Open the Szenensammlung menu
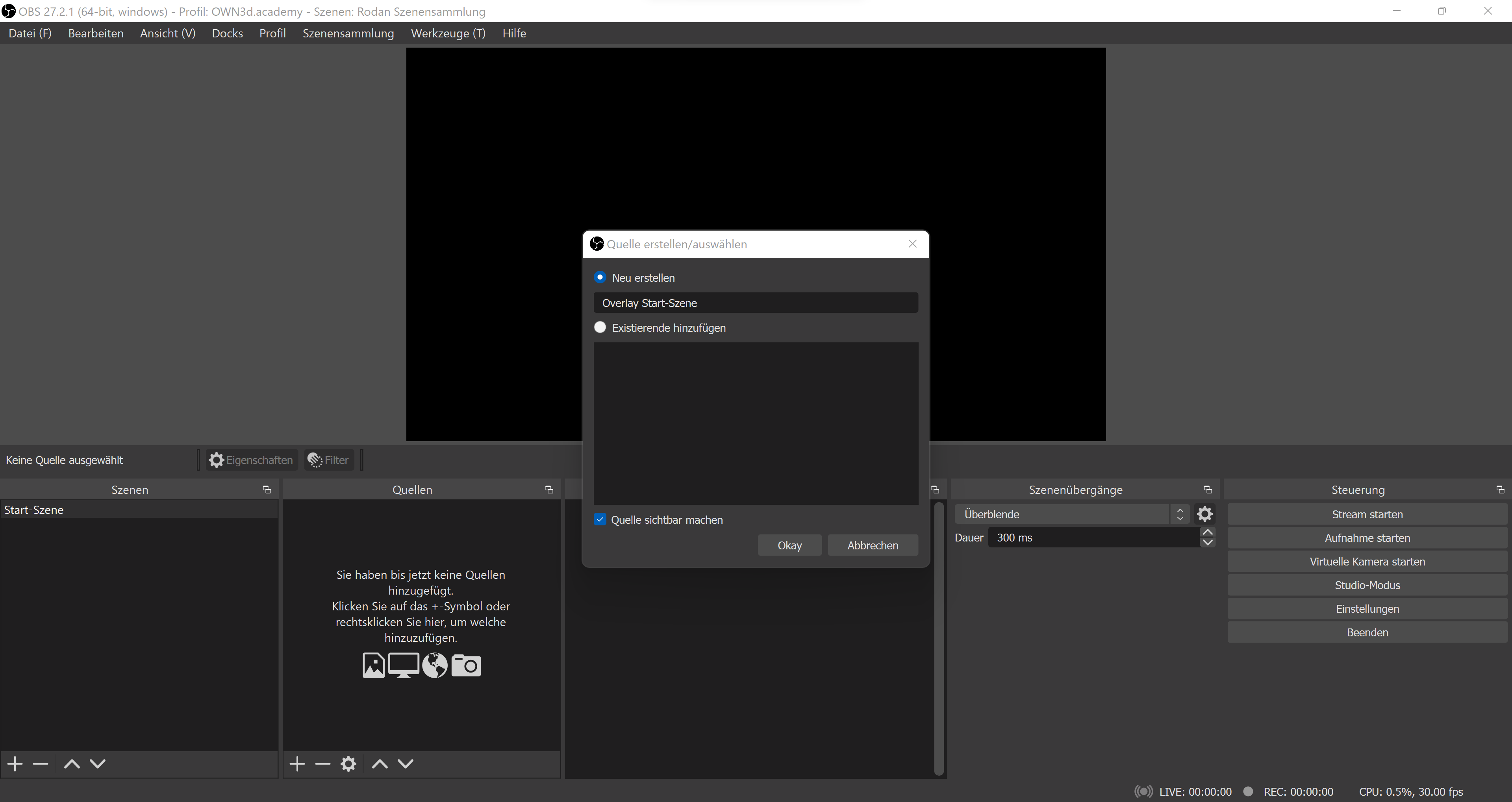The image size is (1512, 802). 347,33
